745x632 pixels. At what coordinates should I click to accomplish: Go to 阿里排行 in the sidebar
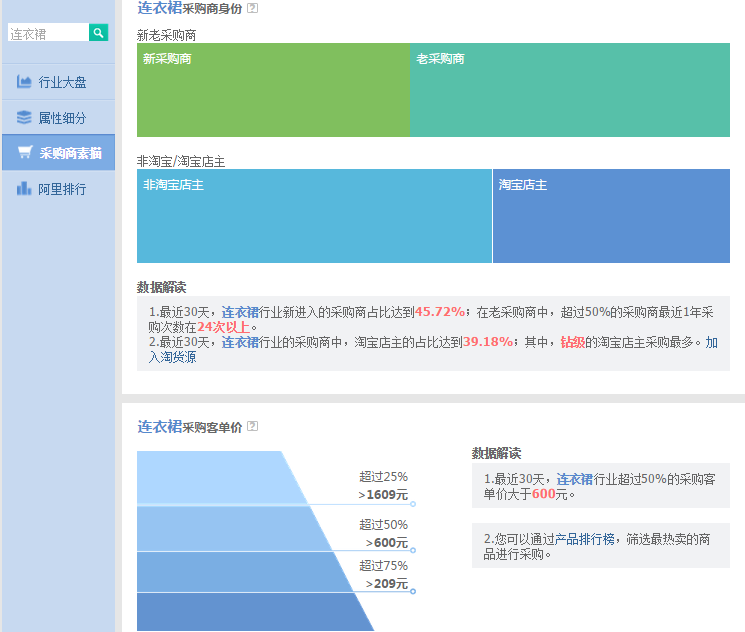[x=60, y=189]
